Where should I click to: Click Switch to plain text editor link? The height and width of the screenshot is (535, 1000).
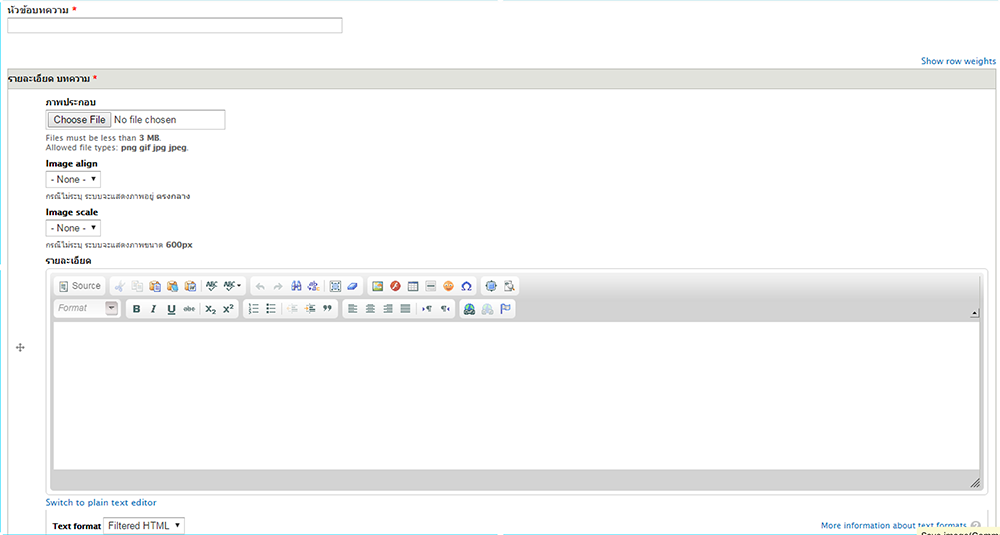pos(101,502)
